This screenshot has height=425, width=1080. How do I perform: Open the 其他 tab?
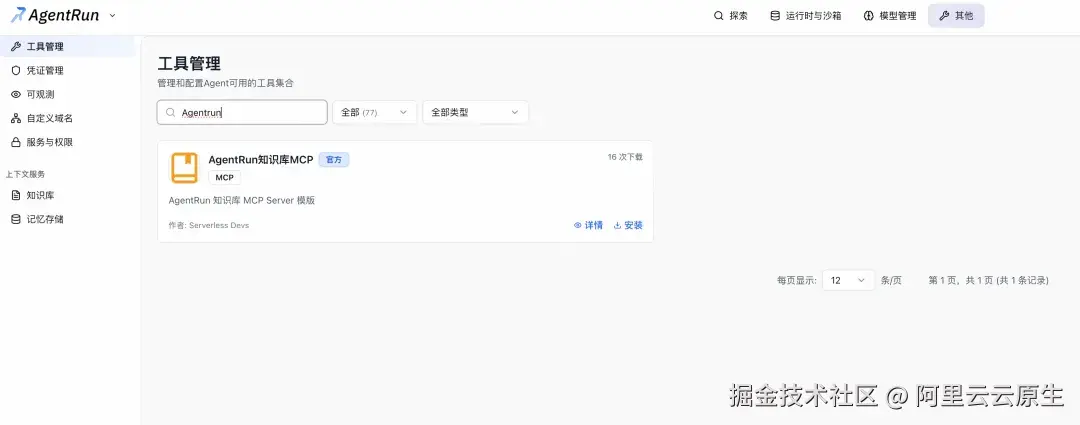click(956, 16)
